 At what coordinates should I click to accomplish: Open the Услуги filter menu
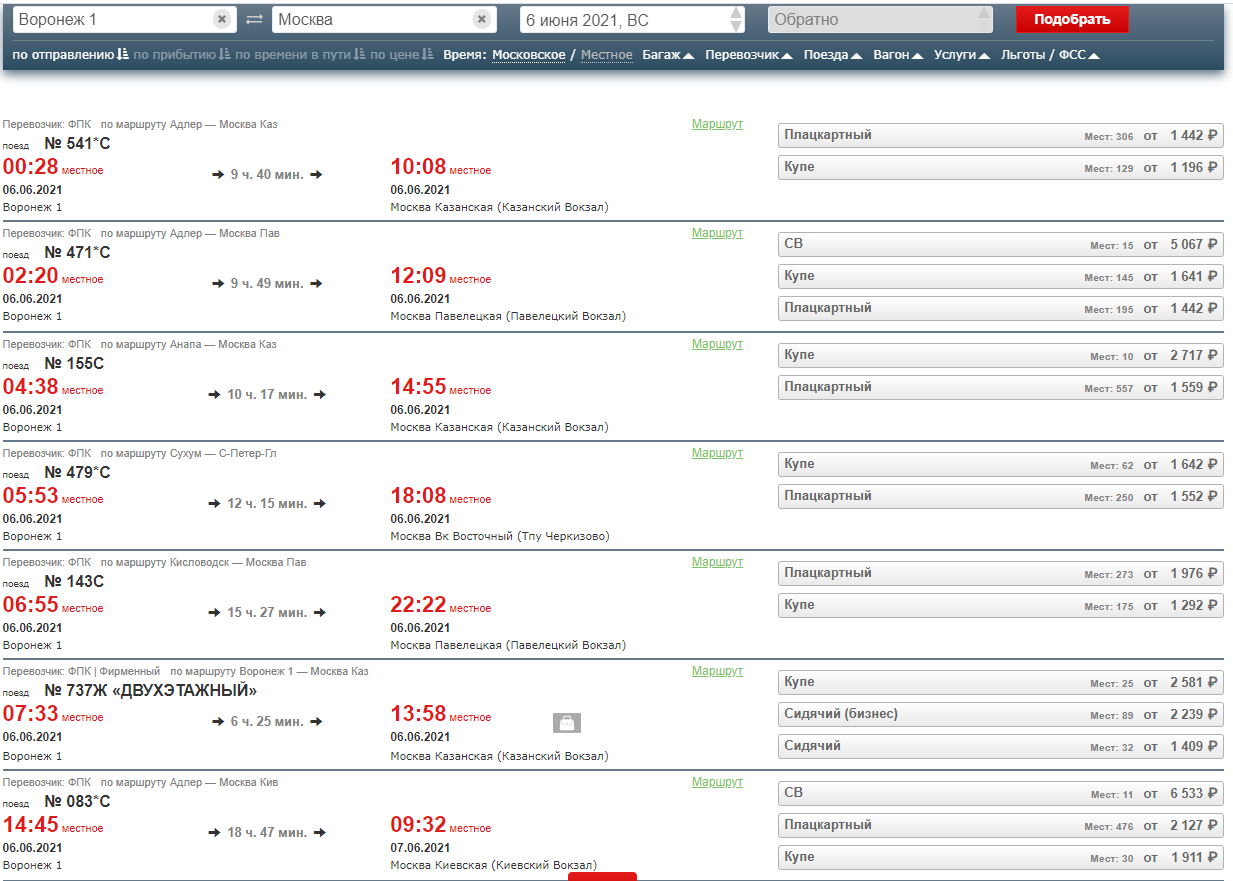pyautogui.click(x=961, y=55)
